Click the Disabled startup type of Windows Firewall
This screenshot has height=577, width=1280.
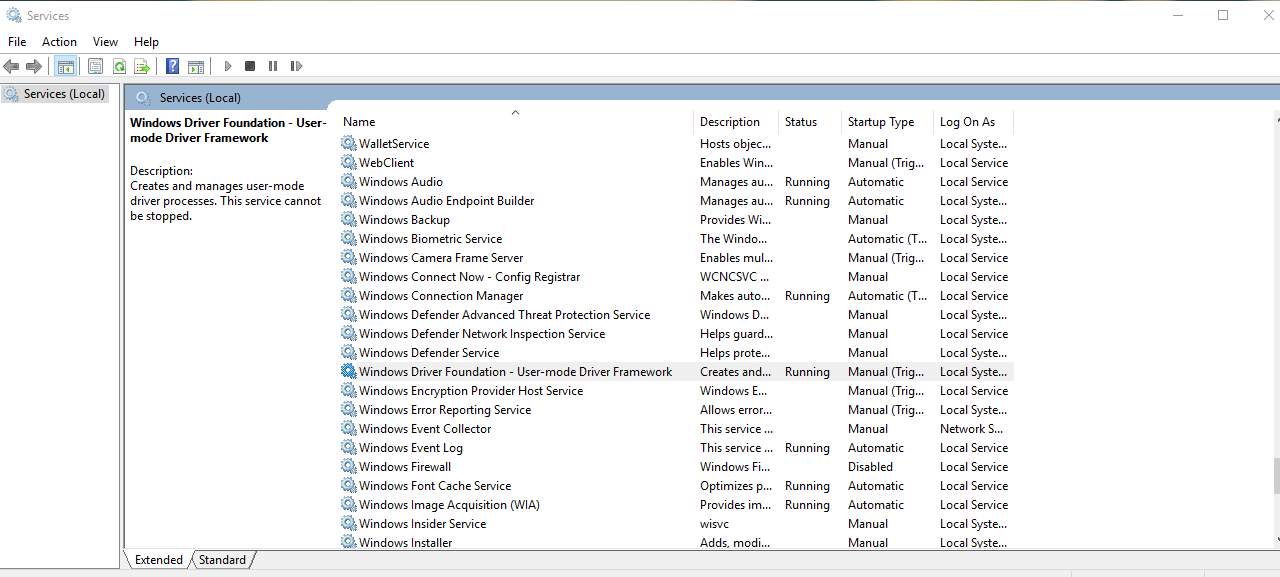(871, 467)
